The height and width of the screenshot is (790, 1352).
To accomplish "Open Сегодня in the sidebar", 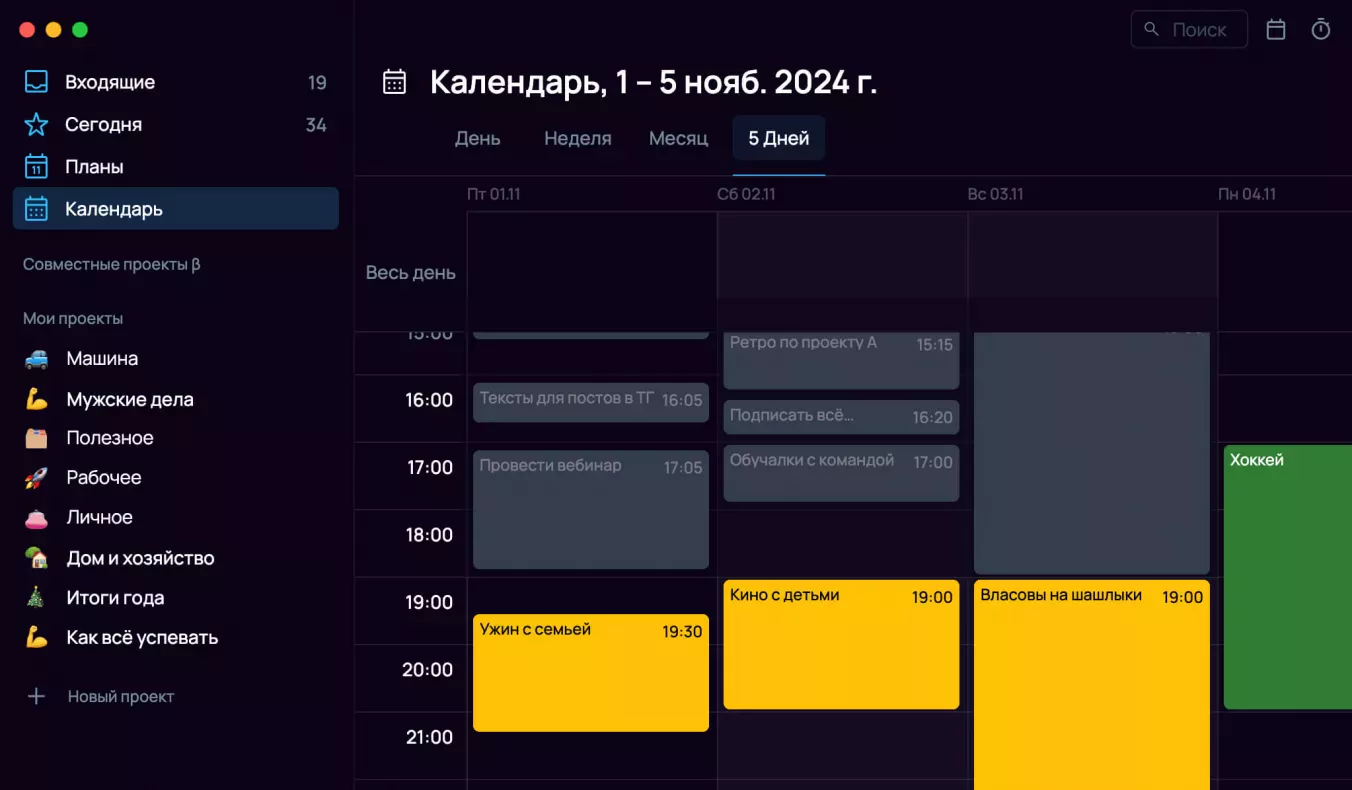I will (x=176, y=124).
